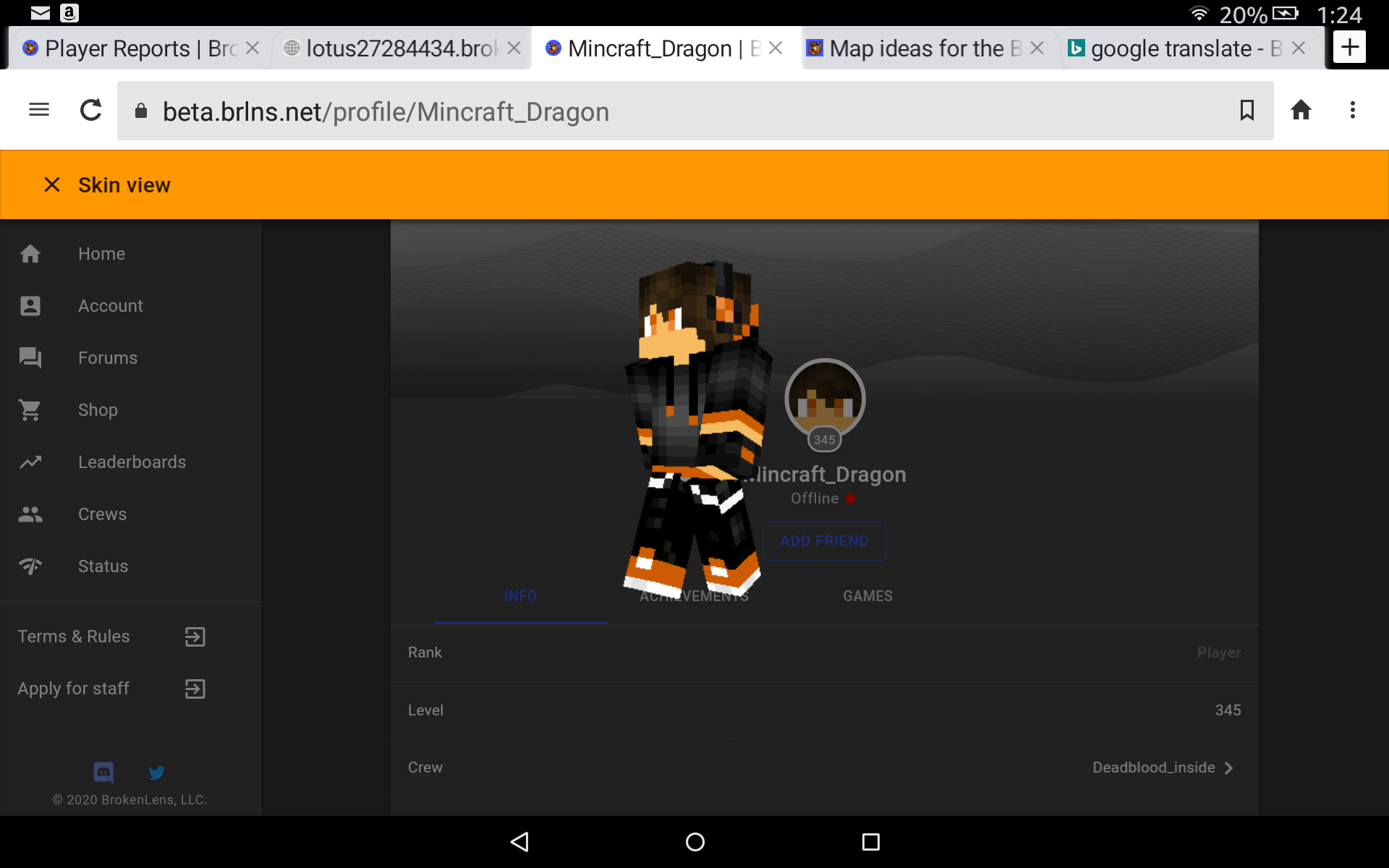The height and width of the screenshot is (868, 1389).
Task: Click the URL address bar
Action: [x=694, y=111]
